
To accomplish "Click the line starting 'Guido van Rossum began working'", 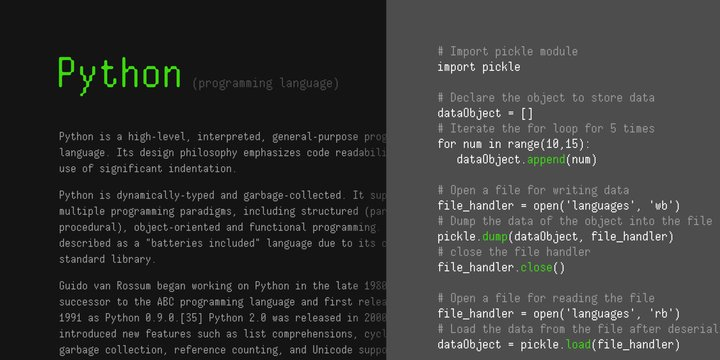I will [x=222, y=286].
